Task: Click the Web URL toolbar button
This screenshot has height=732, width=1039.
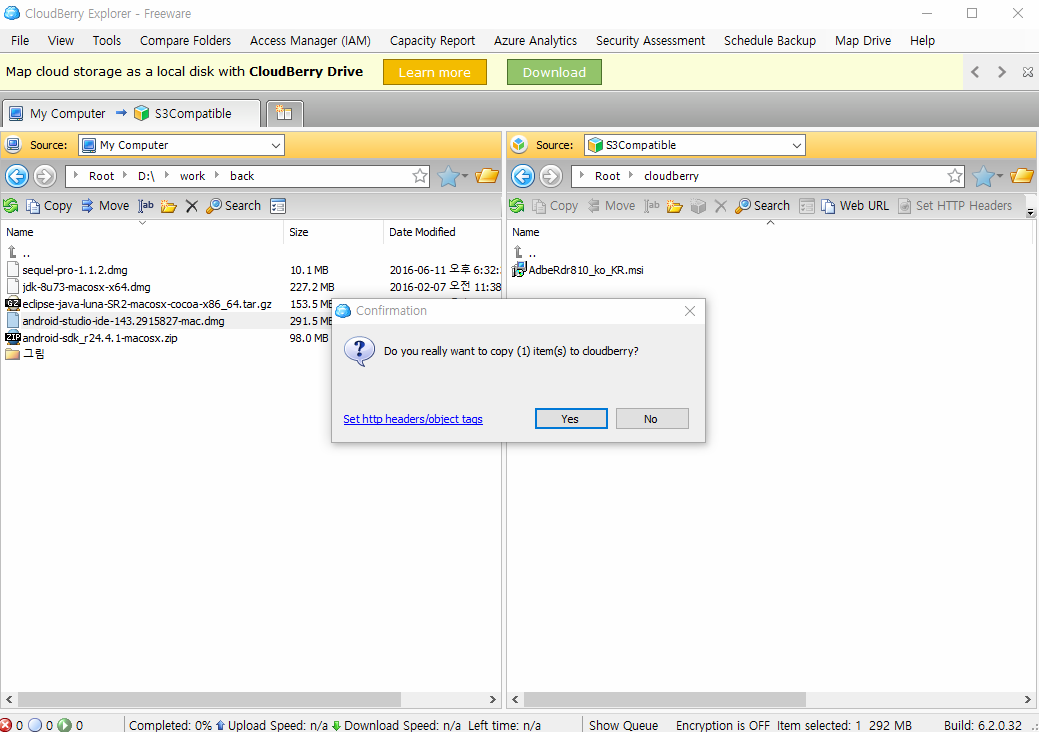Action: click(x=855, y=206)
